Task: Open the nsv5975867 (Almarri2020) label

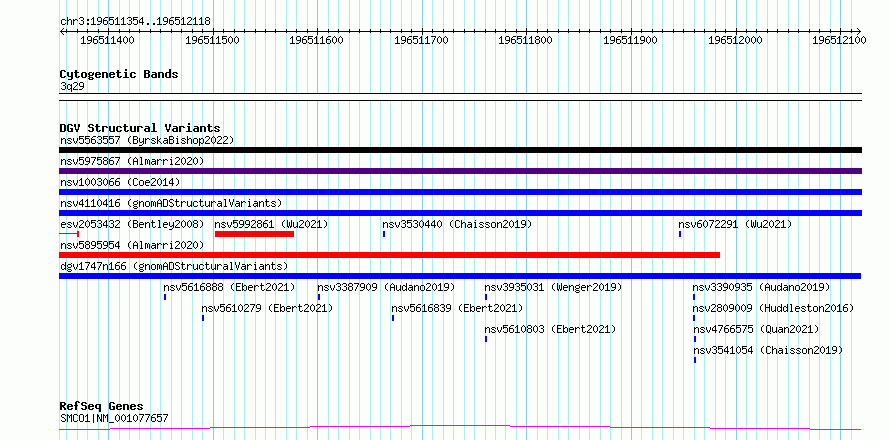Action: tap(132, 161)
